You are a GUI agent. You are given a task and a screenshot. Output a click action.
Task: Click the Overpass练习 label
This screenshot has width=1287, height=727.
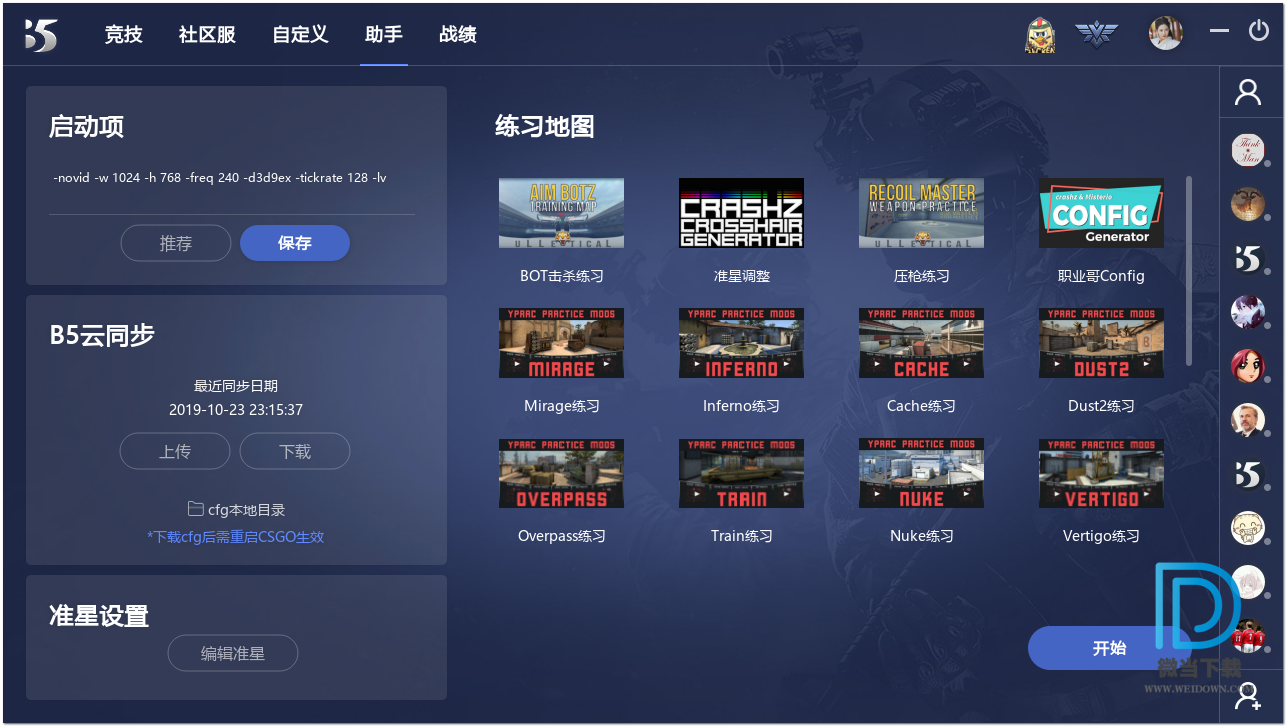tap(562, 536)
